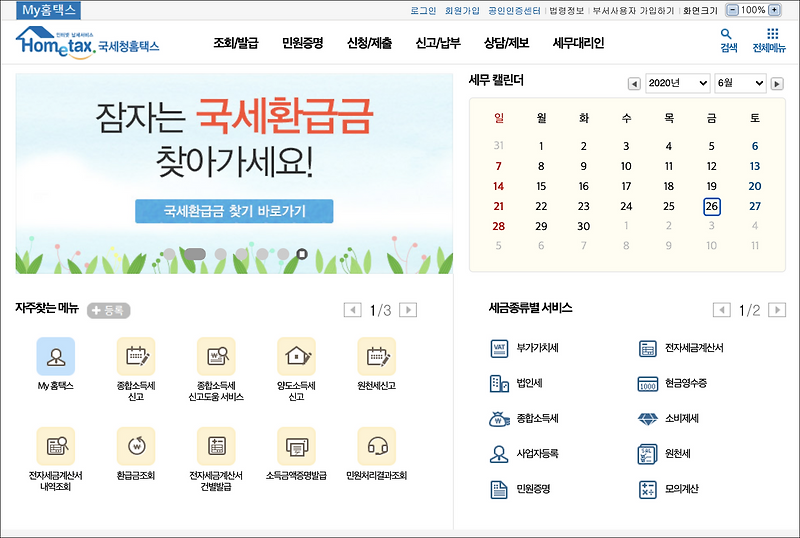The image size is (800, 538).
Task: Decrease screen size with minus button
Action: [x=732, y=10]
